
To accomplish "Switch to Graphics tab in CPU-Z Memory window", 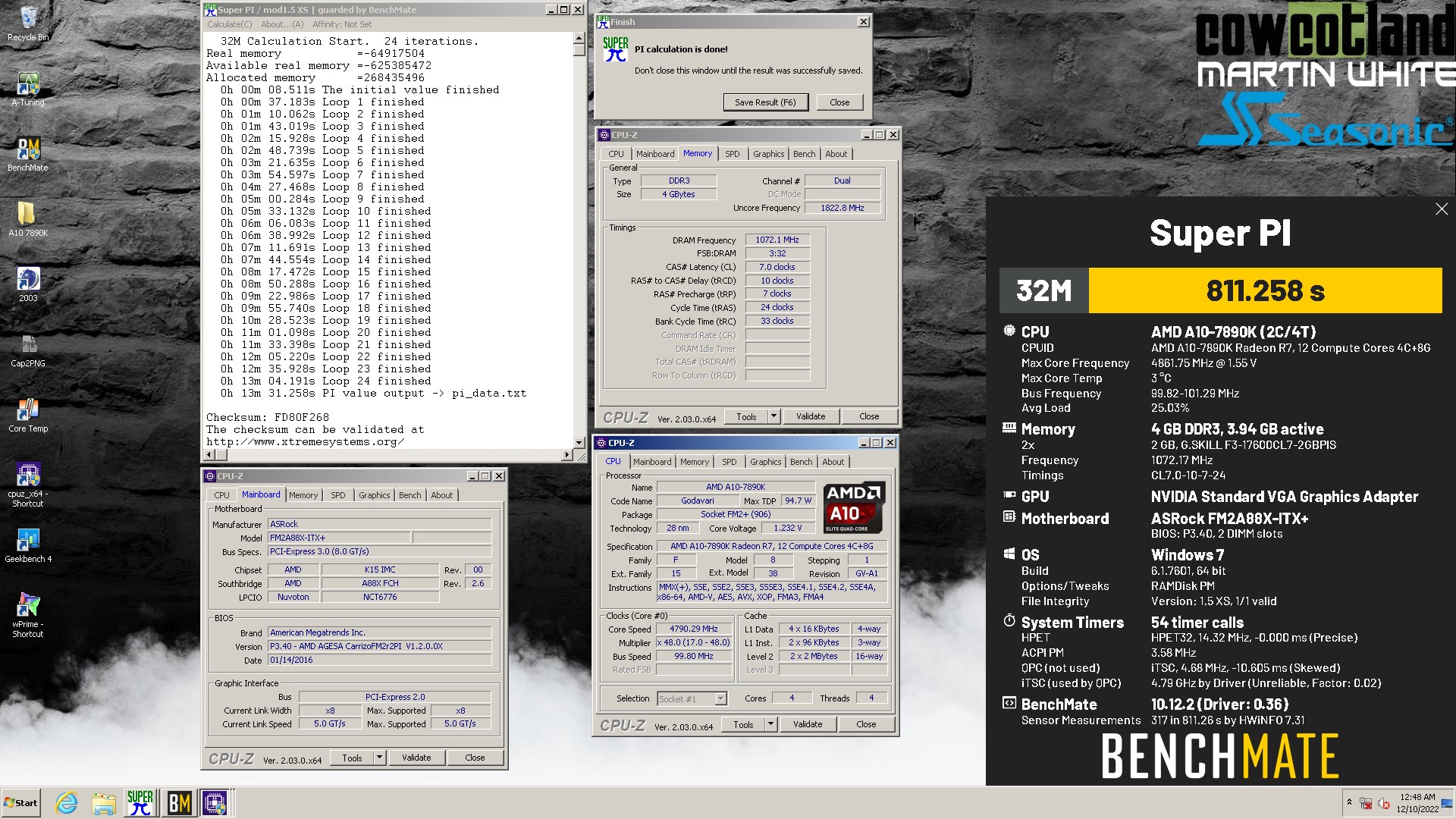I will tap(768, 154).
